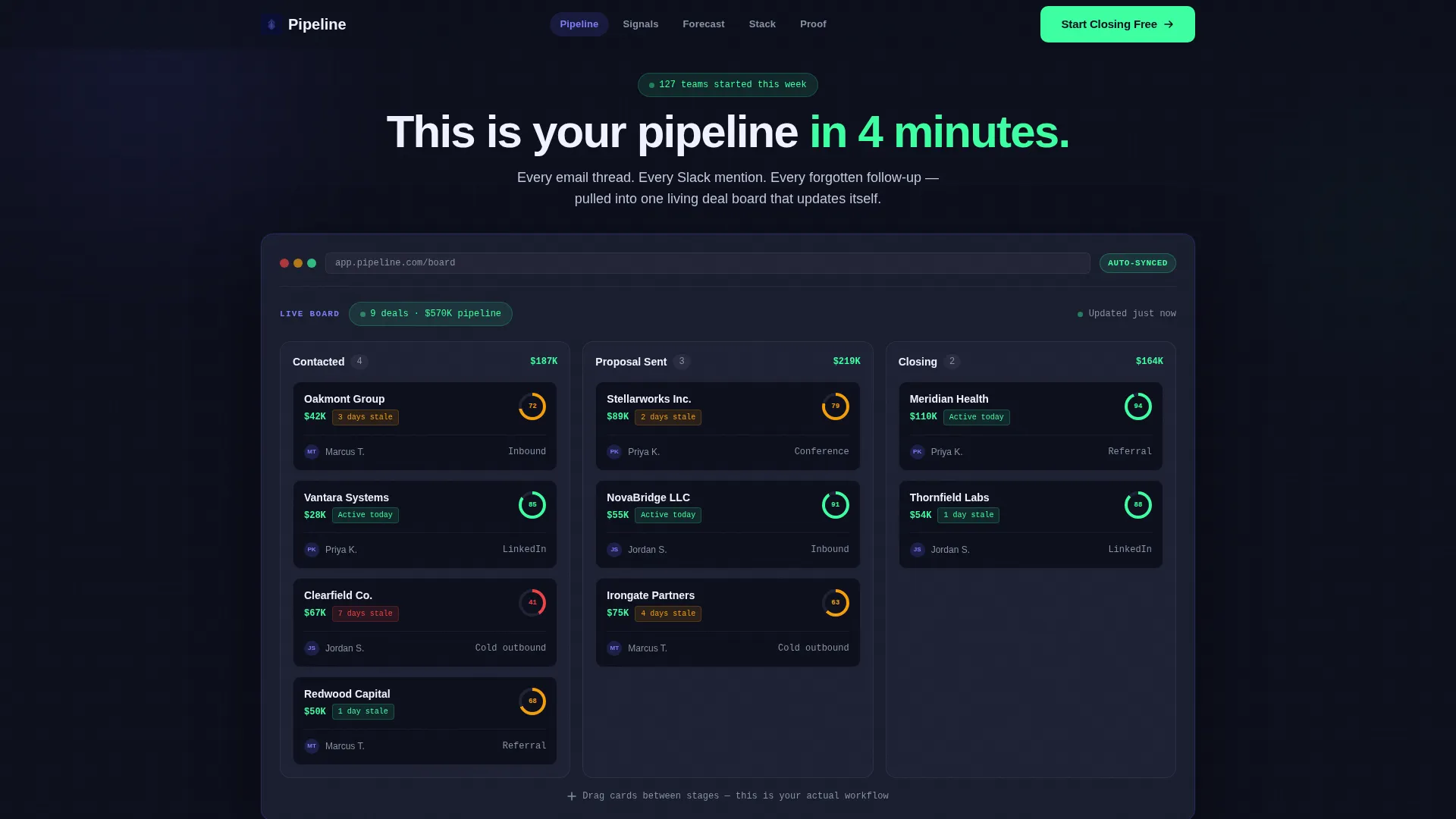
Task: Click PK avatar on Vantara Systems card
Action: (312, 550)
